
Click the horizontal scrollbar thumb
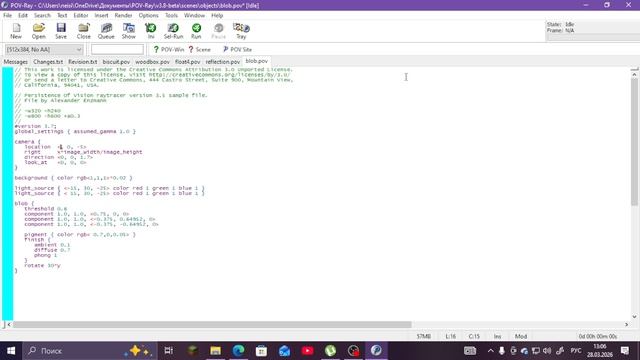coord(212,324)
